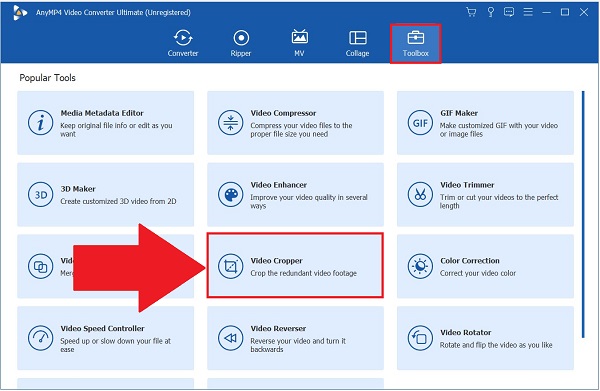This screenshot has width=600, height=391.
Task: Click 'Correct your video color' description
Action: tap(478, 273)
